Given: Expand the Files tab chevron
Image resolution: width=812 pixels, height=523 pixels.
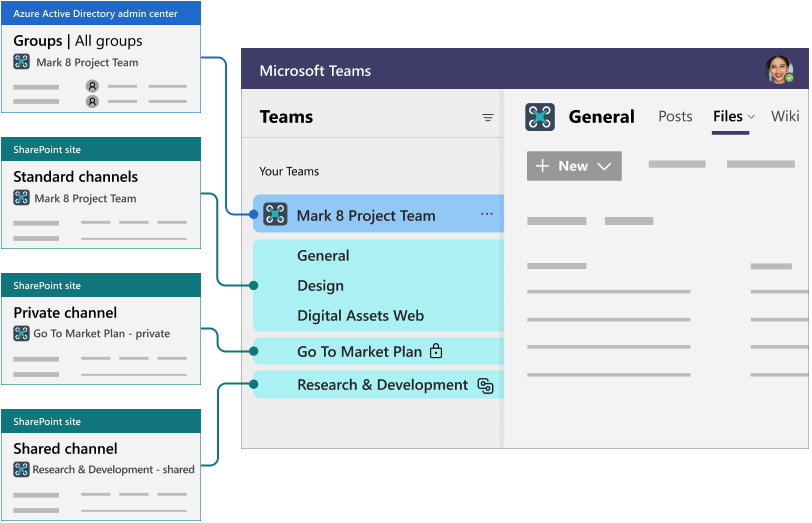Looking at the screenshot, I should click(x=751, y=117).
